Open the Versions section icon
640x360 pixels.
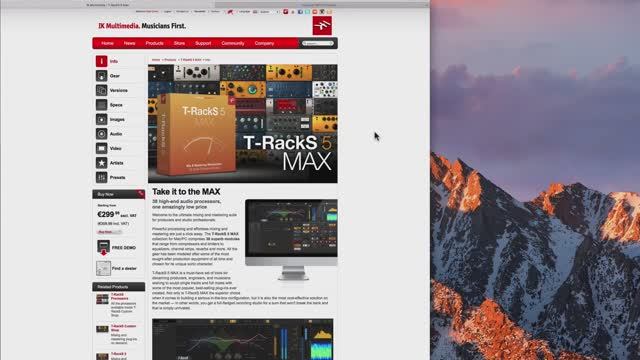point(102,90)
